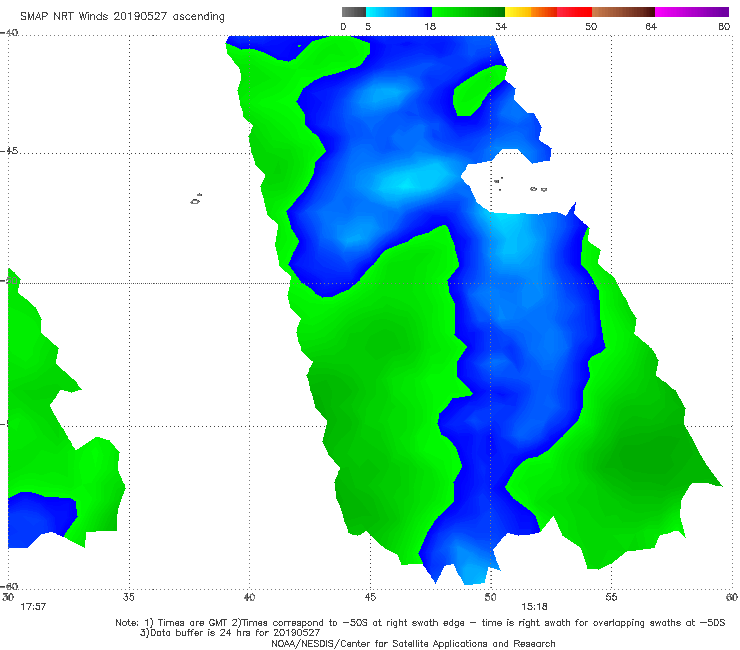Click the NOAA/NESDIS Center for Satellite Applications credit
The image size is (740, 650).
(x=413, y=643)
